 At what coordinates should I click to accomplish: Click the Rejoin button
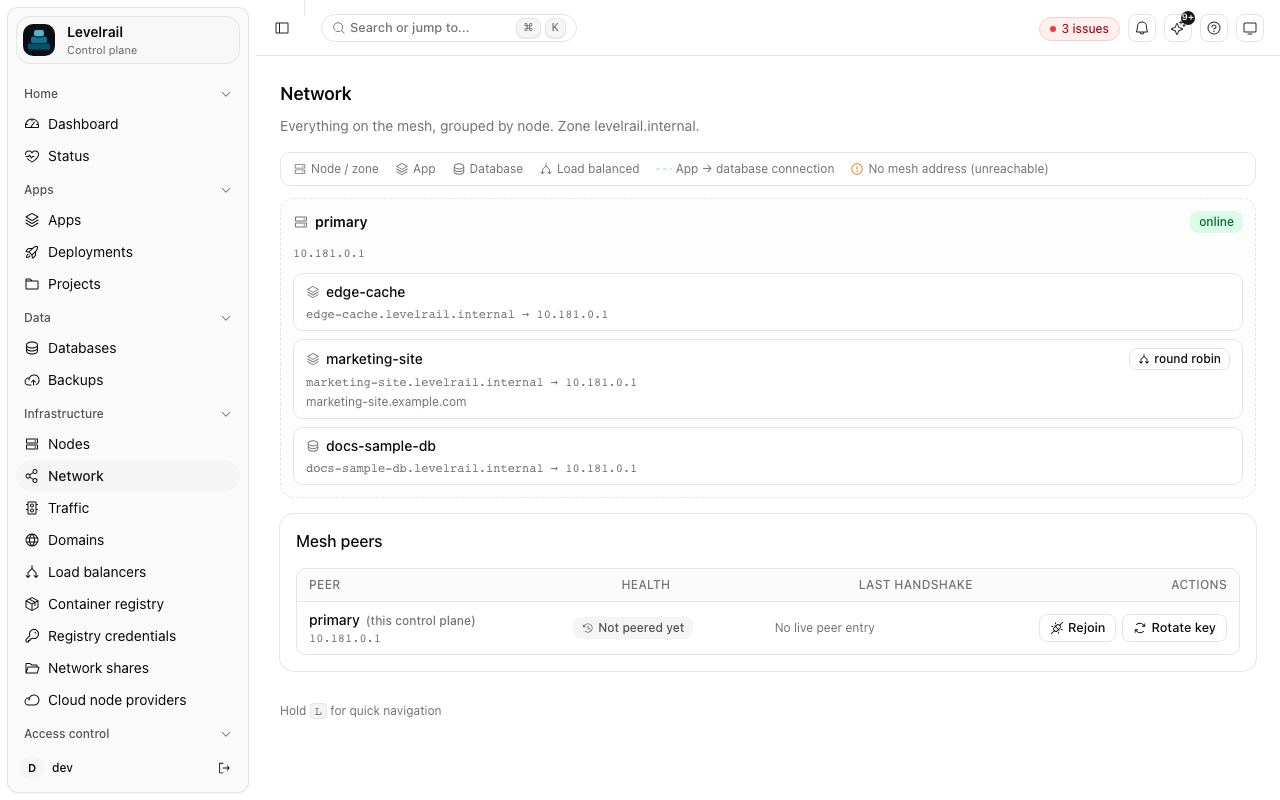click(x=1077, y=628)
